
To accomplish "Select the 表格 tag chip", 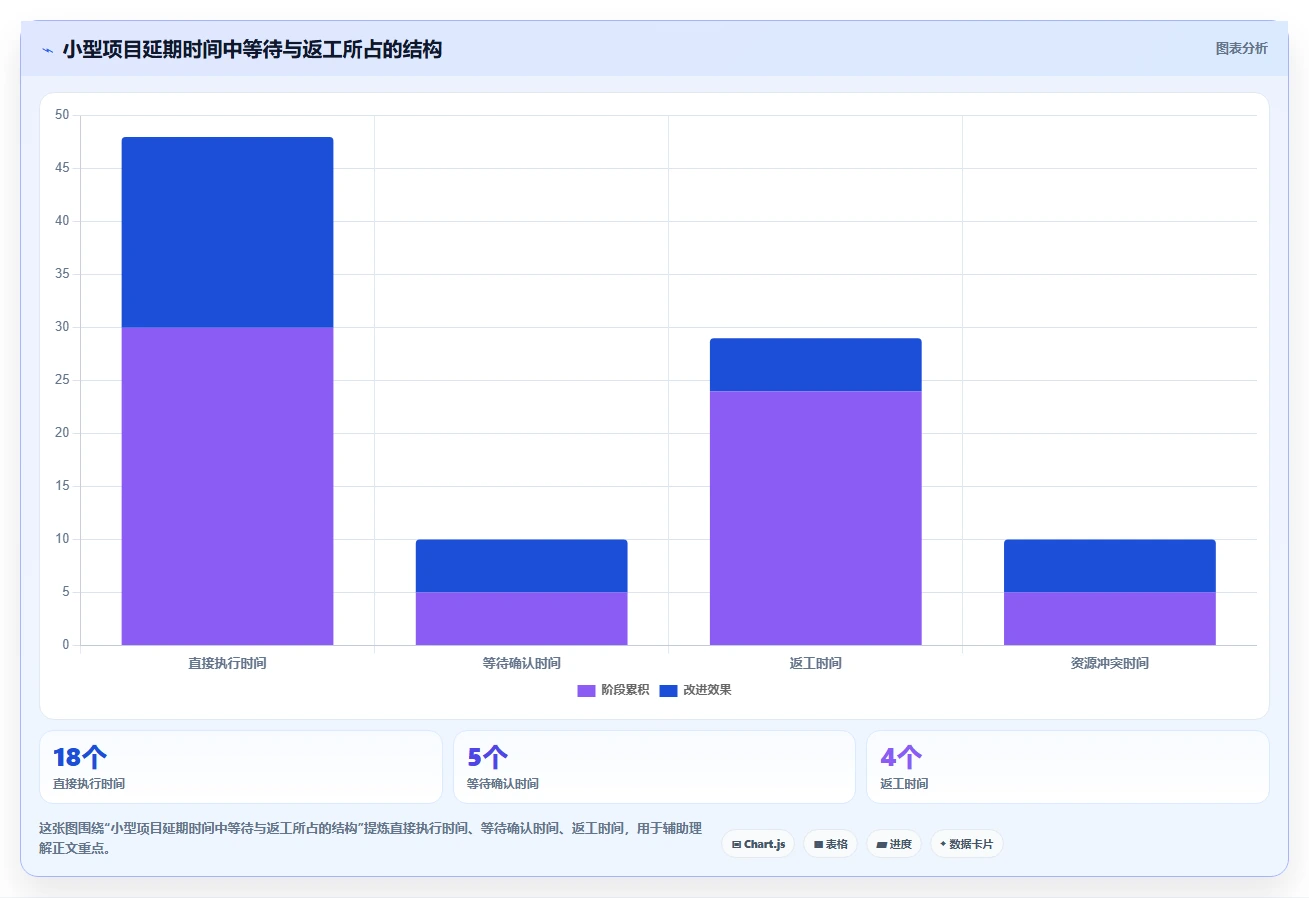I will tap(830, 844).
